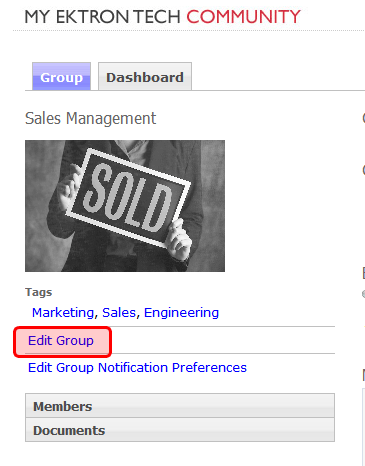Click the Tags label heading

(39, 292)
